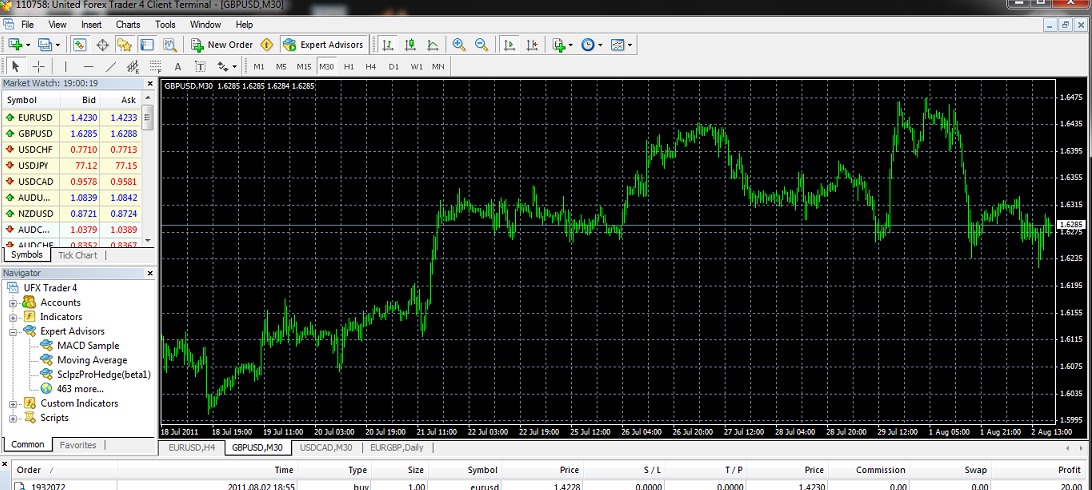
Task: Open the Charts menu
Action: point(128,24)
